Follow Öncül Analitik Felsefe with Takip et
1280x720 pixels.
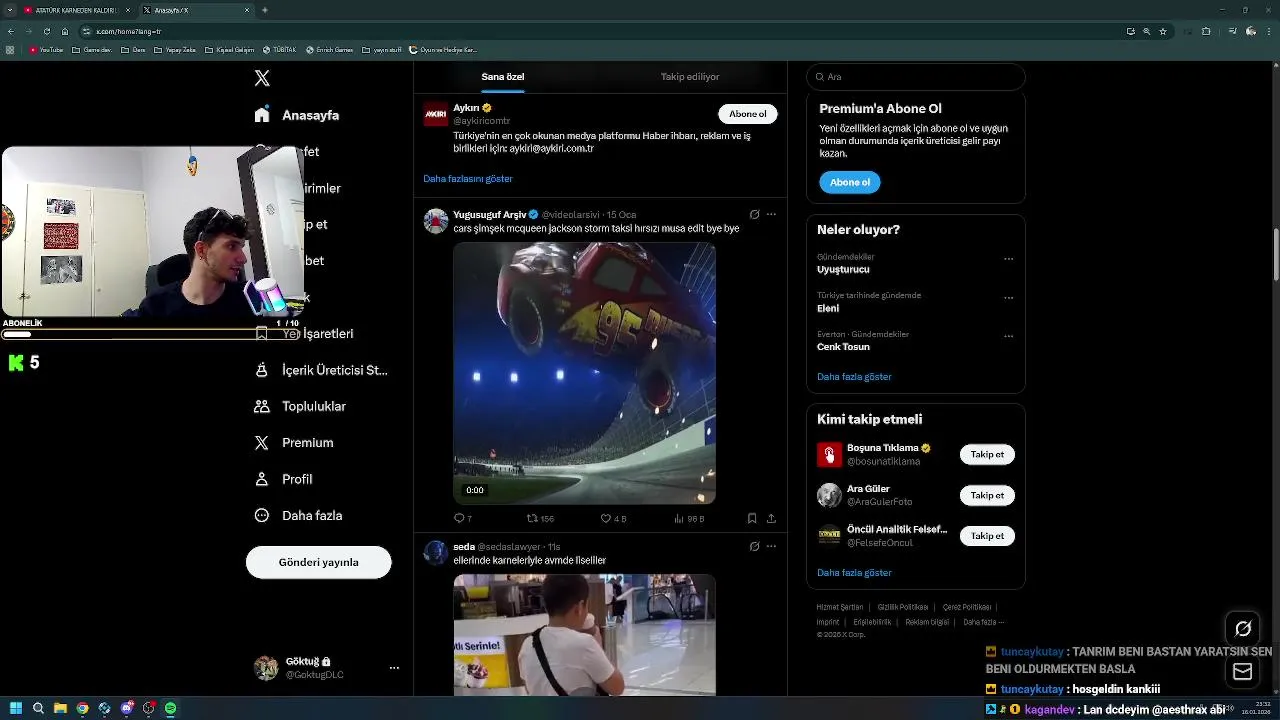[987, 536]
